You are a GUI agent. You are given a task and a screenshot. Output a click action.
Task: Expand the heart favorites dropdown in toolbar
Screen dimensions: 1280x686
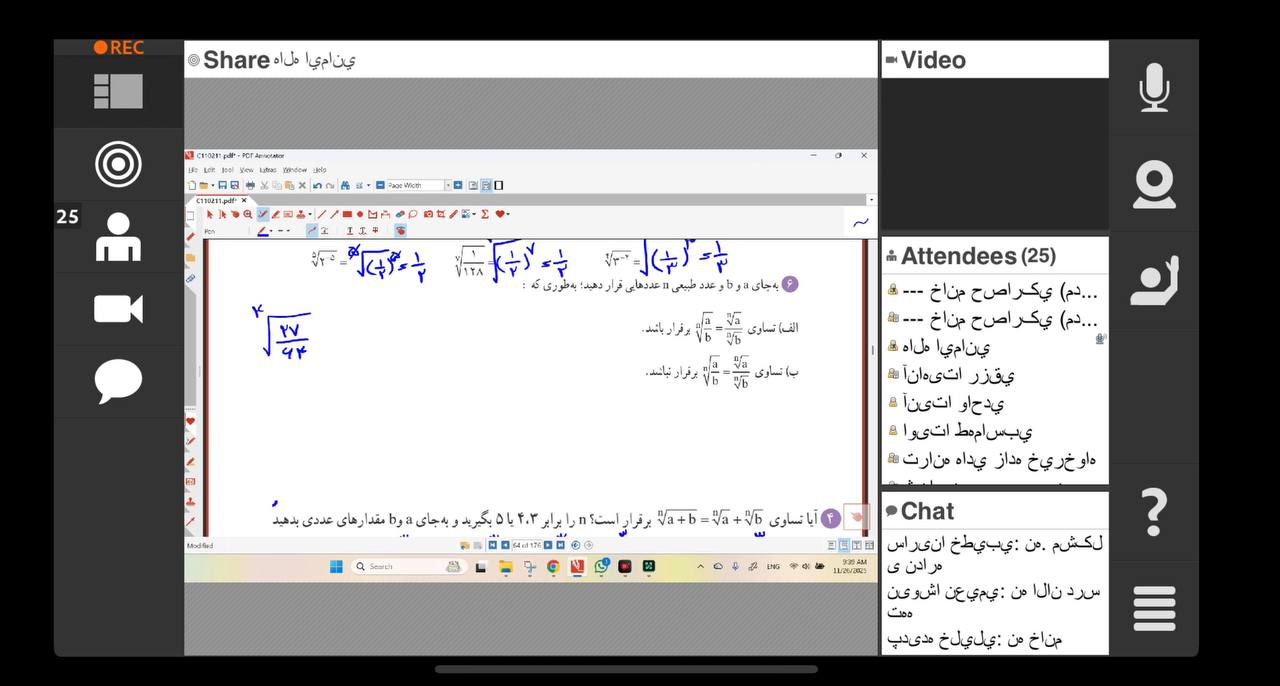click(x=508, y=214)
